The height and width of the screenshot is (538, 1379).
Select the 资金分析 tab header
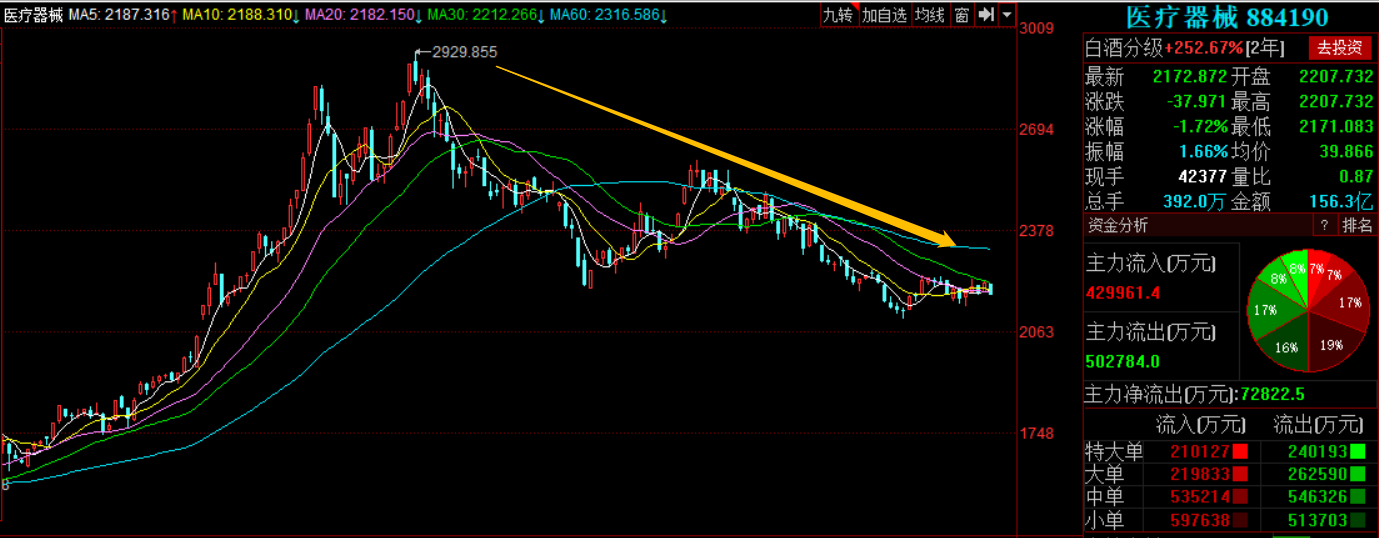(1118, 225)
